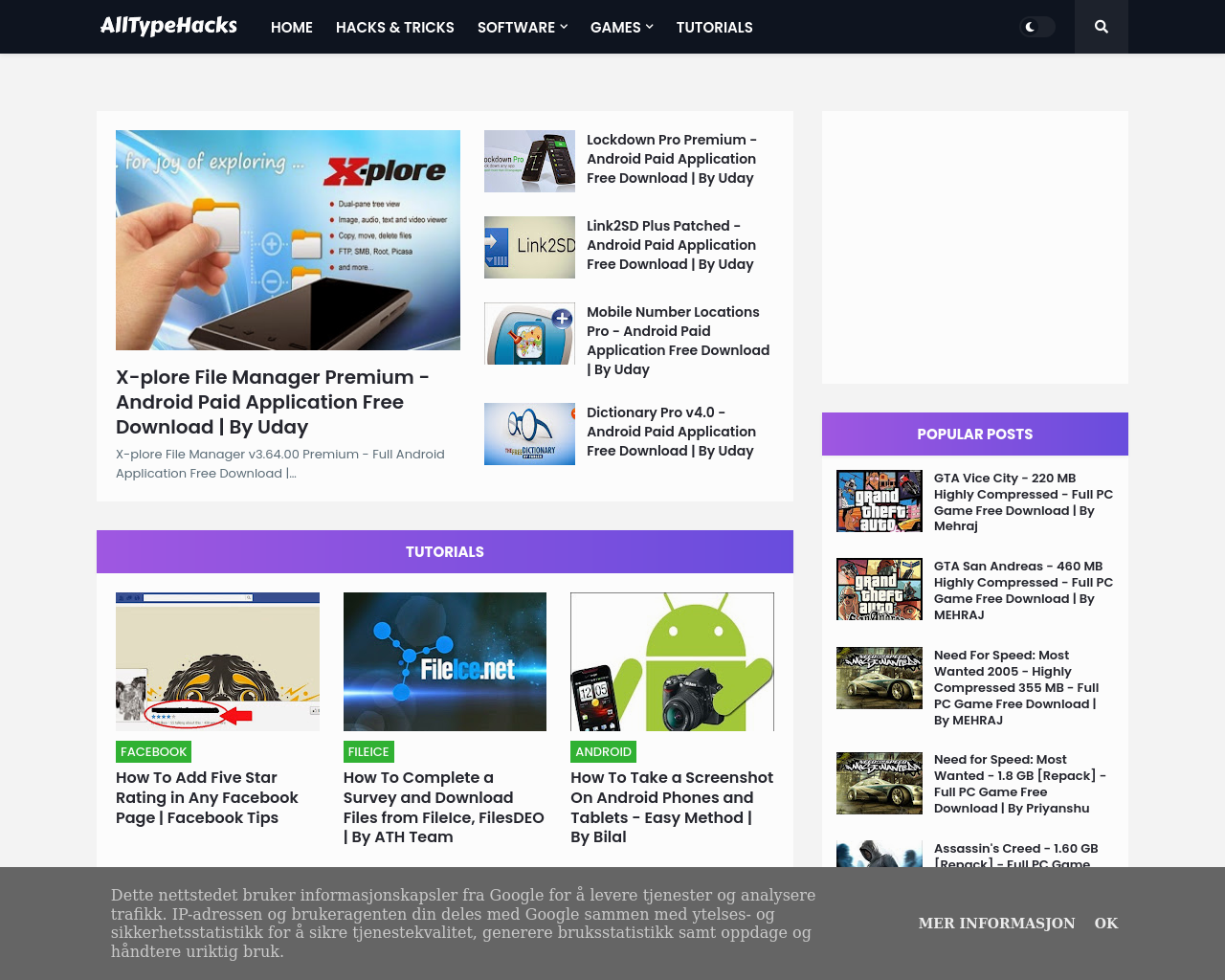Open How To Complete a Survey post

pyautogui.click(x=444, y=807)
